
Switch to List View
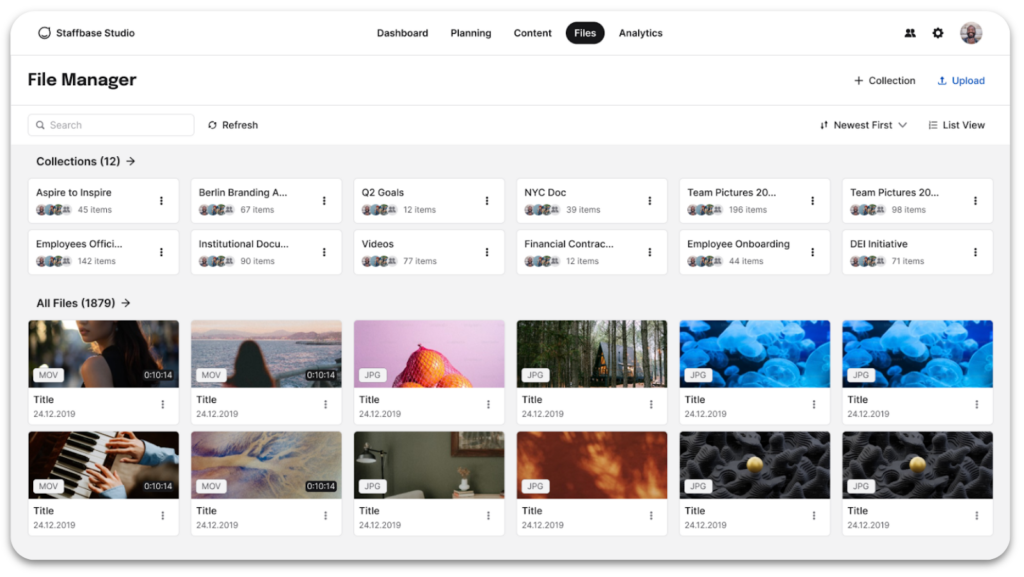pos(956,124)
